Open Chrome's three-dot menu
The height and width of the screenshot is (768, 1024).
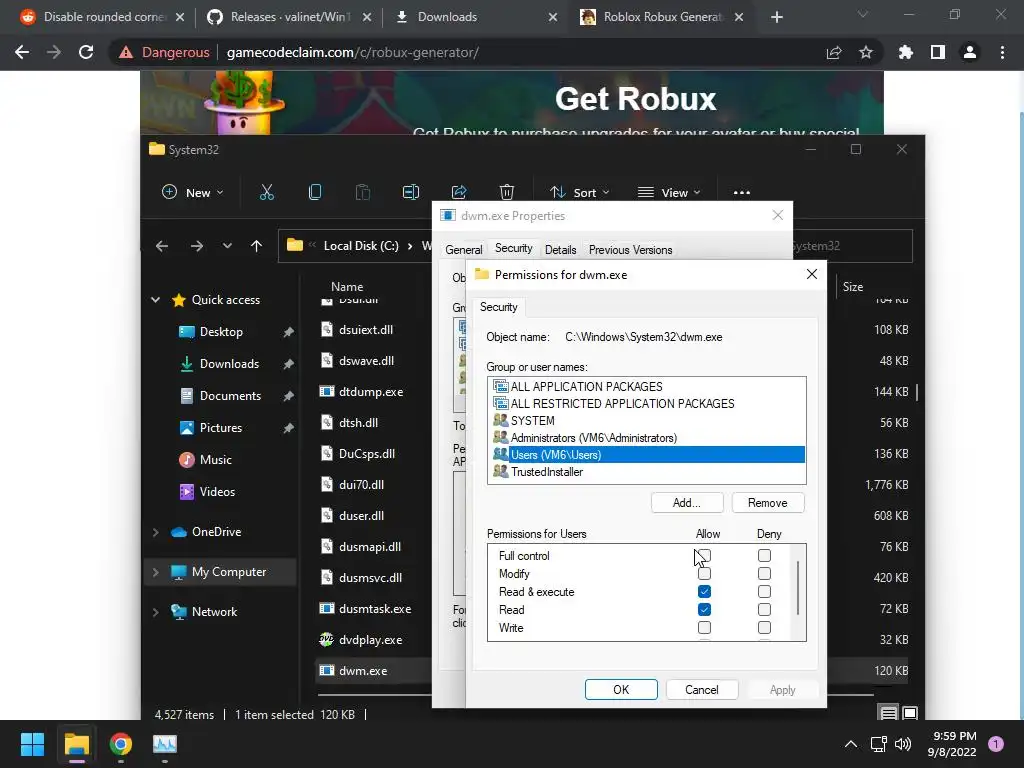[1002, 52]
